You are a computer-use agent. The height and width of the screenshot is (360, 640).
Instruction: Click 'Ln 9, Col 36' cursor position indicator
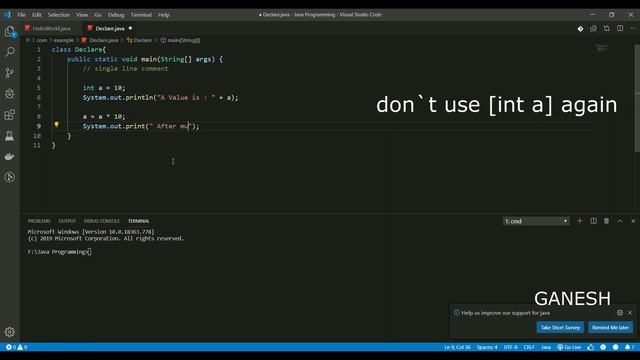click(x=457, y=347)
